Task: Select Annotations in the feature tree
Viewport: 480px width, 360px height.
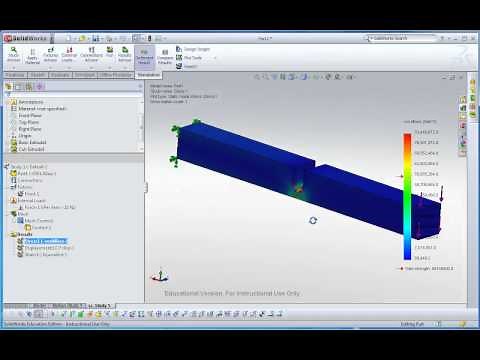Action: [x=27, y=102]
